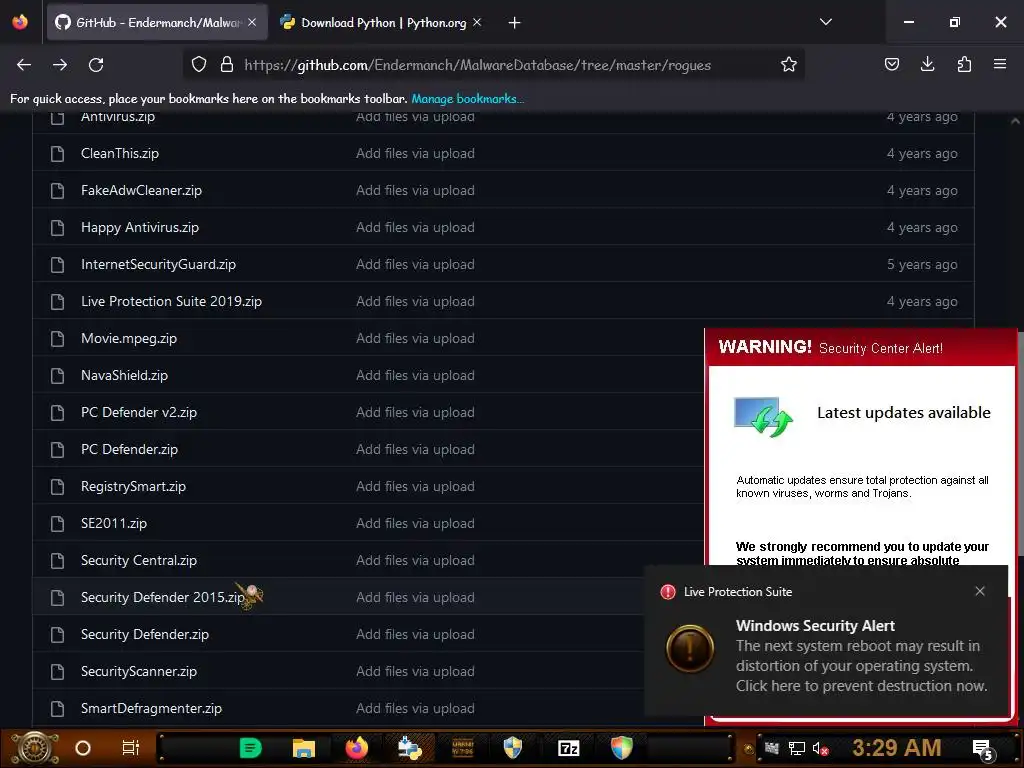Click the Manage bookmarks link
Screen dimensions: 1024x768
tap(468, 99)
